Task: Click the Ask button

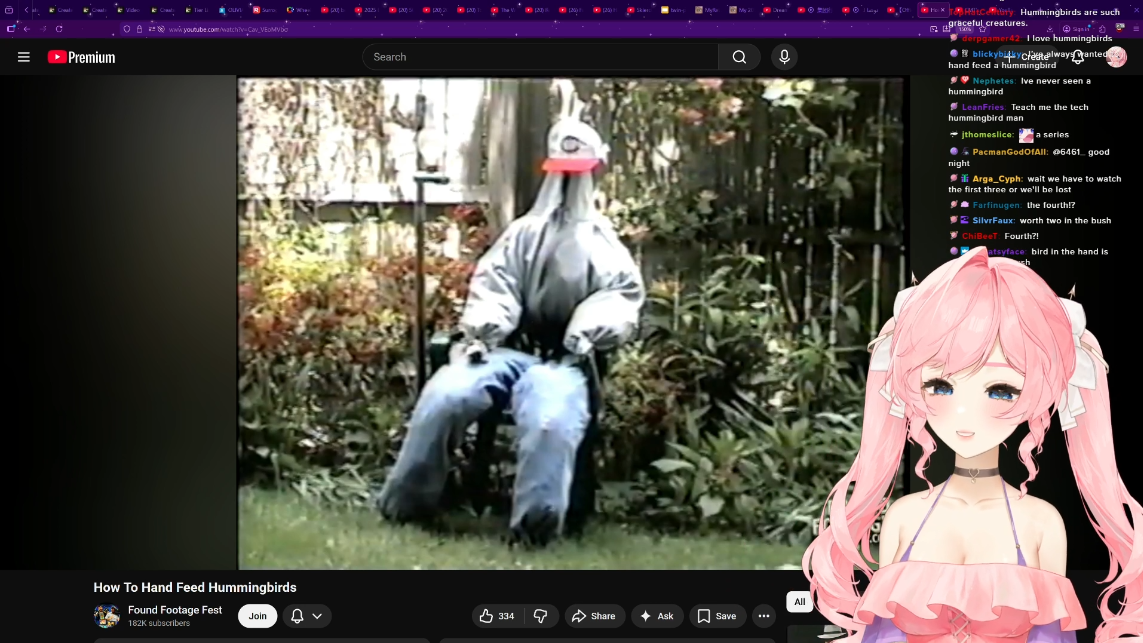Action: pos(657,616)
